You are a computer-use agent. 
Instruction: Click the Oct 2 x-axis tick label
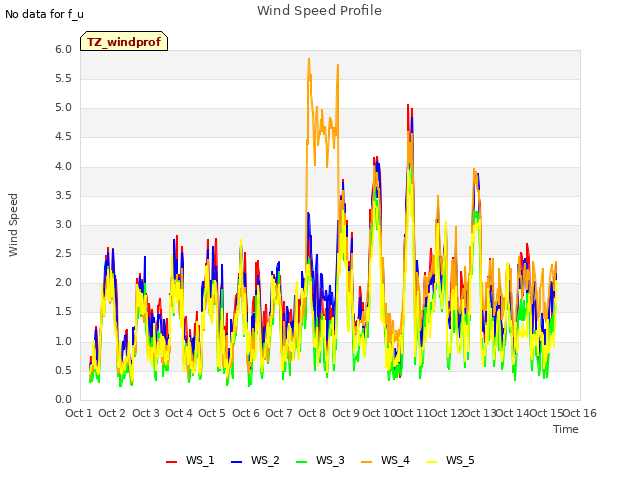(x=112, y=413)
